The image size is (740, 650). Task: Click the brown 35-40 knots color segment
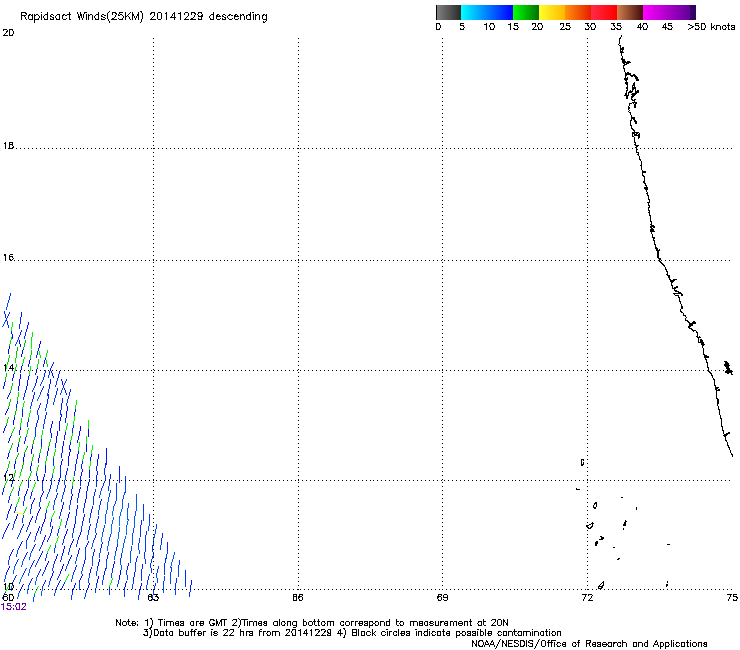pyautogui.click(x=630, y=12)
